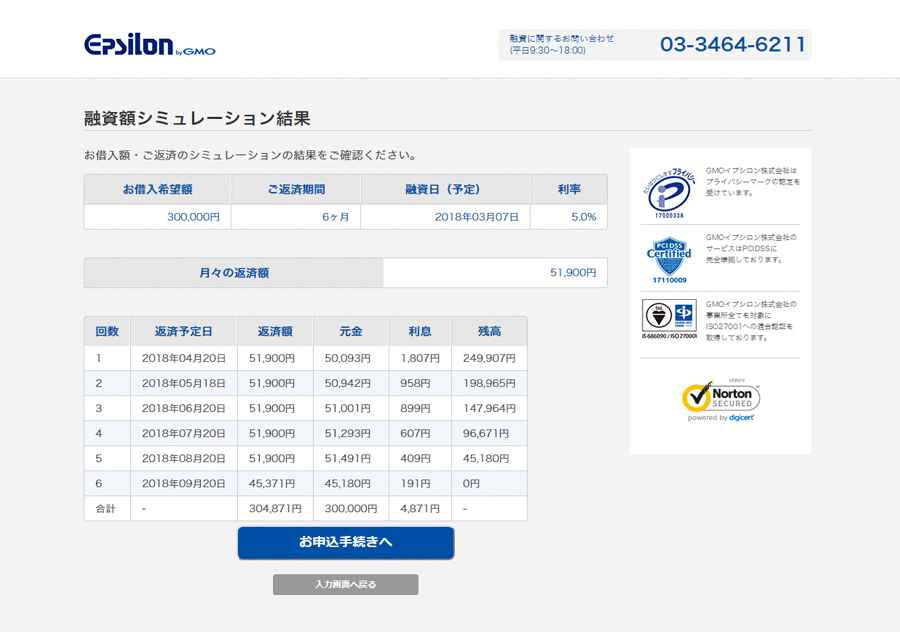This screenshot has height=632, width=900.
Task: Click the interest 1,807円 cell
Action: click(420, 358)
